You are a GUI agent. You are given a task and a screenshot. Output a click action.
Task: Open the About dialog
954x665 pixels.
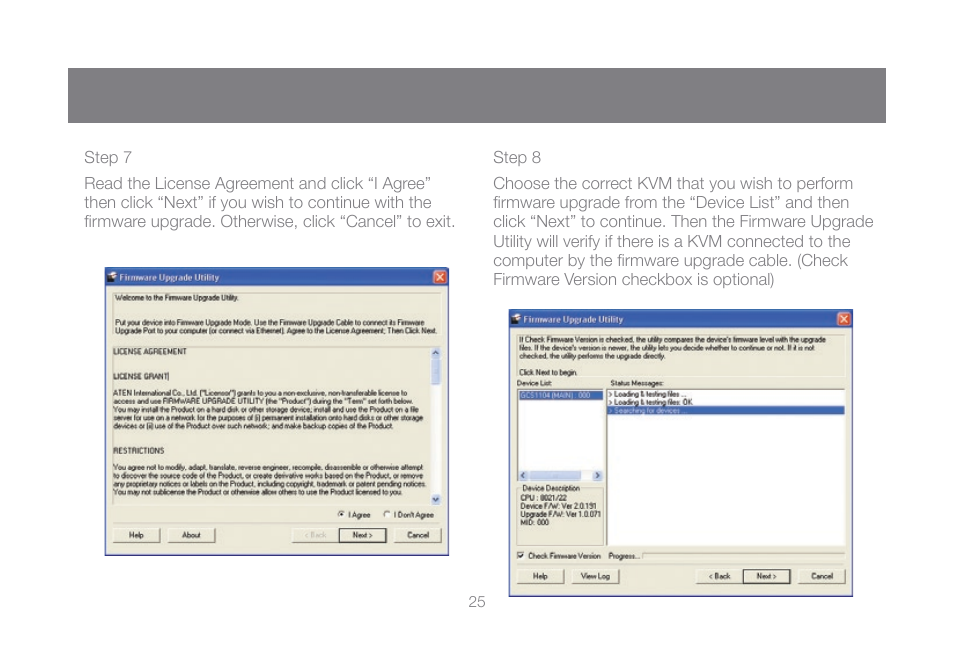pyautogui.click(x=191, y=535)
